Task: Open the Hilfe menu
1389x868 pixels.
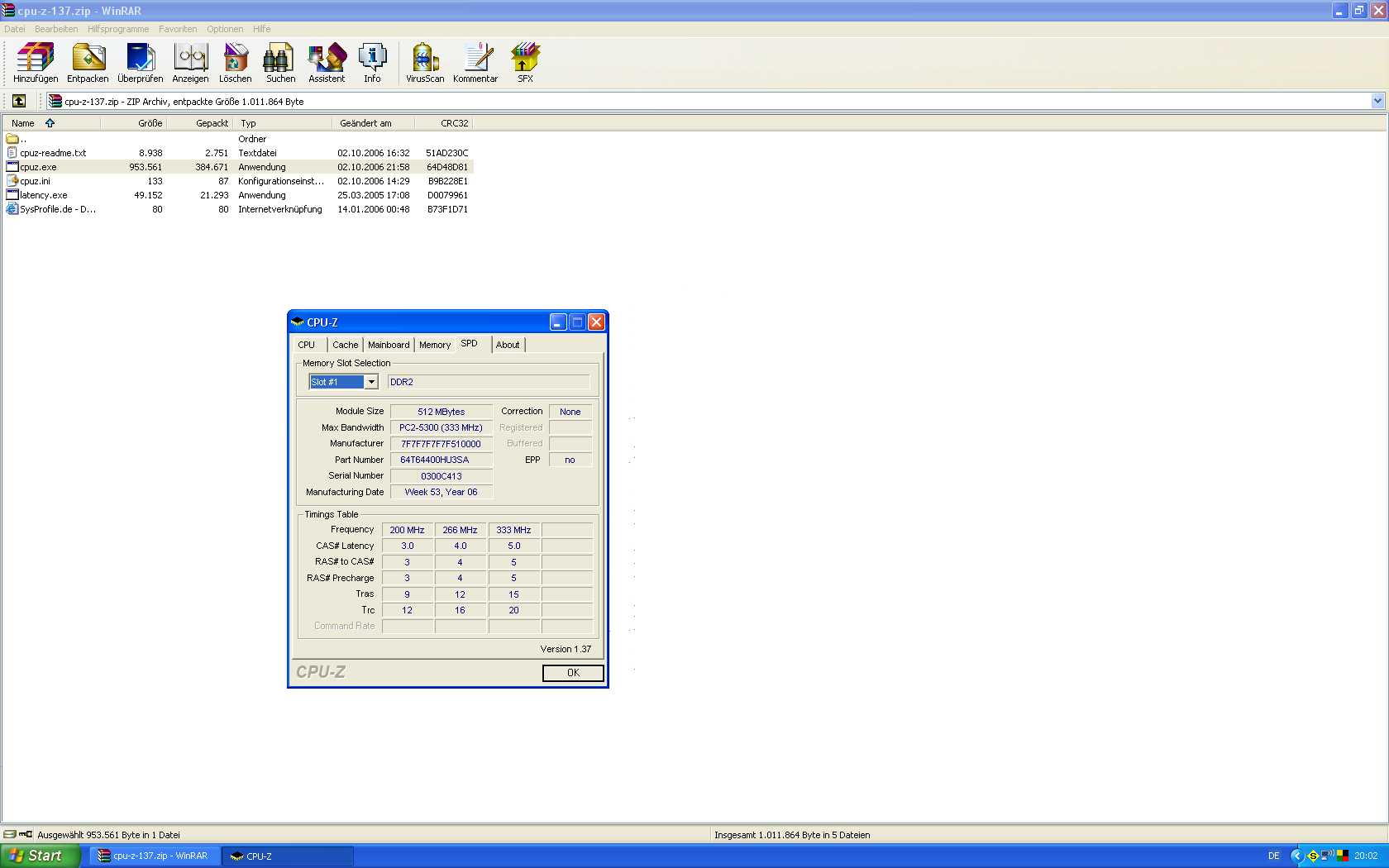Action: pyautogui.click(x=262, y=29)
